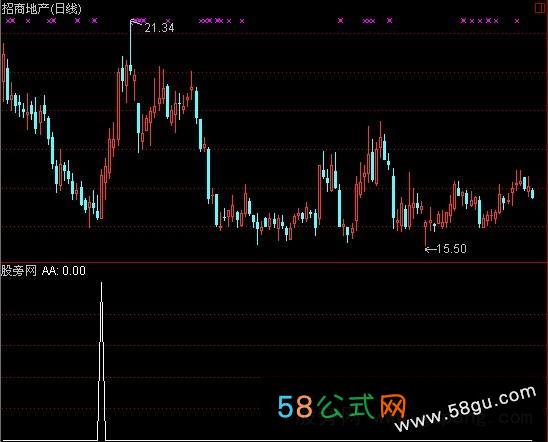The image size is (548, 442).
Task: Click the rightmost purple x signal marker
Action: tap(517, 21)
